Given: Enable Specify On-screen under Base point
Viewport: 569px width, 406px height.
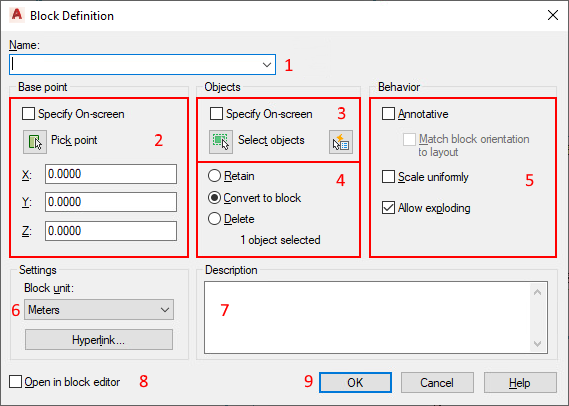Looking at the screenshot, I should [x=28, y=114].
